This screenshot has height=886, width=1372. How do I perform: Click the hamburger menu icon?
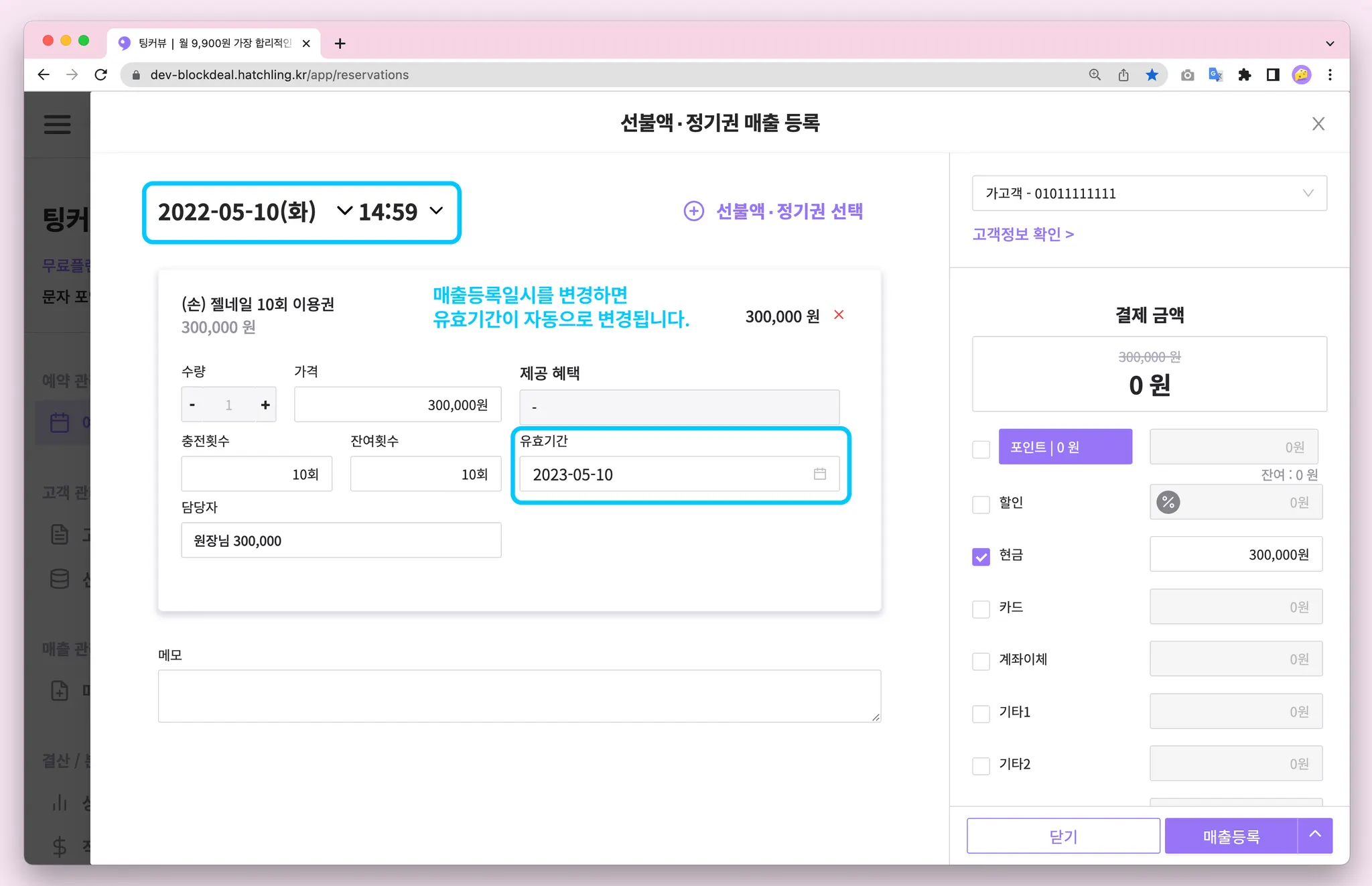57,124
